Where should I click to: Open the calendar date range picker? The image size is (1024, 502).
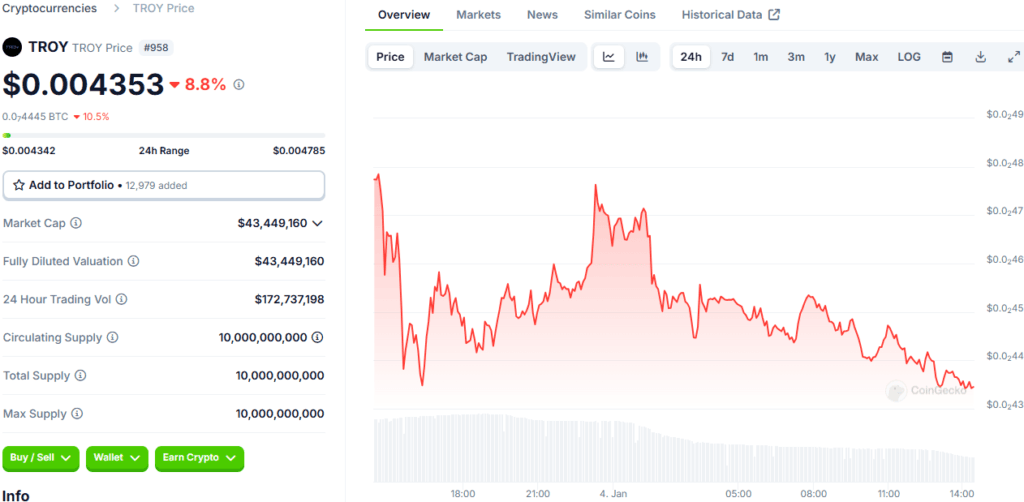947,57
